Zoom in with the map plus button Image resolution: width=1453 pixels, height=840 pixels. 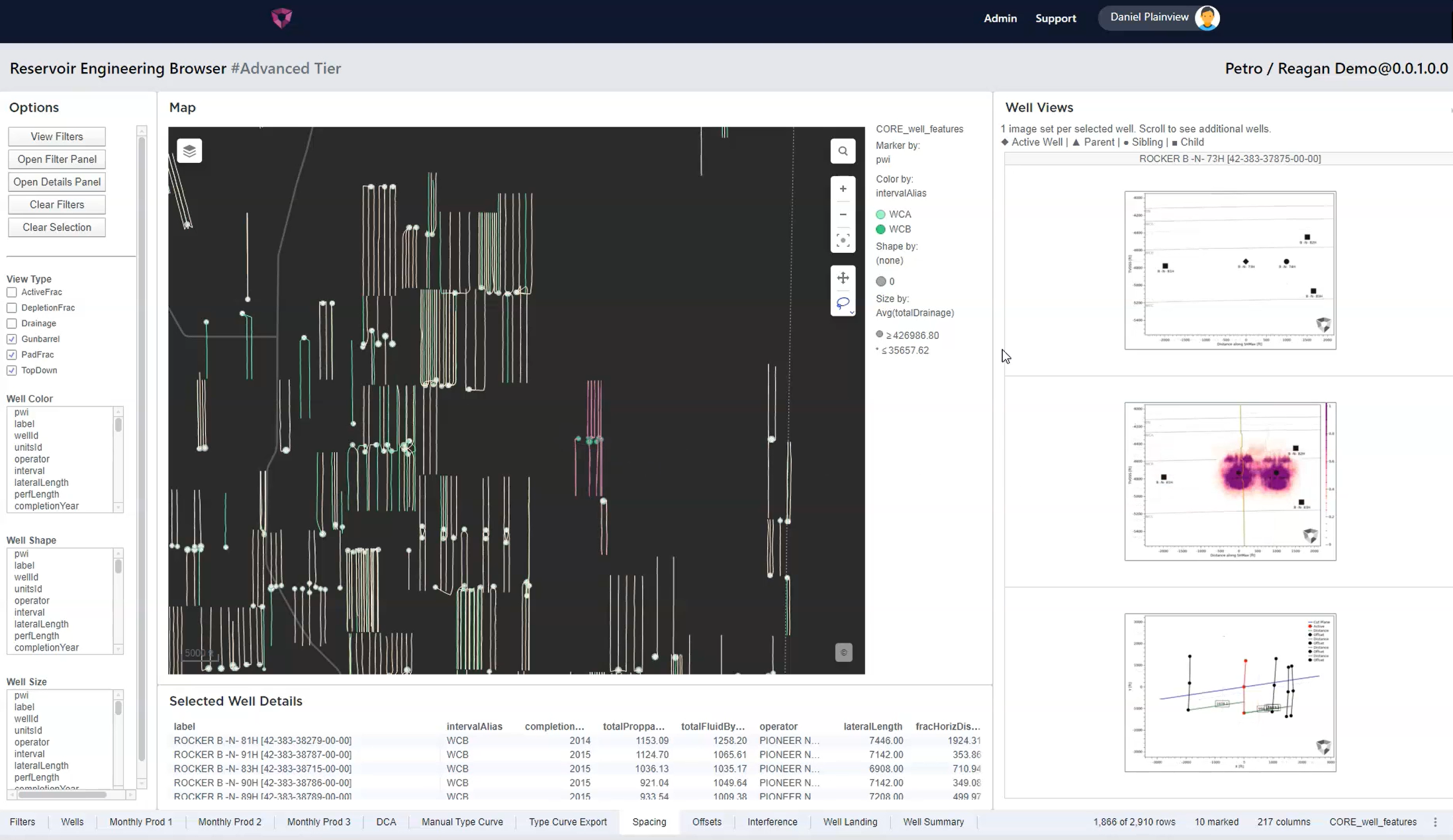(843, 189)
